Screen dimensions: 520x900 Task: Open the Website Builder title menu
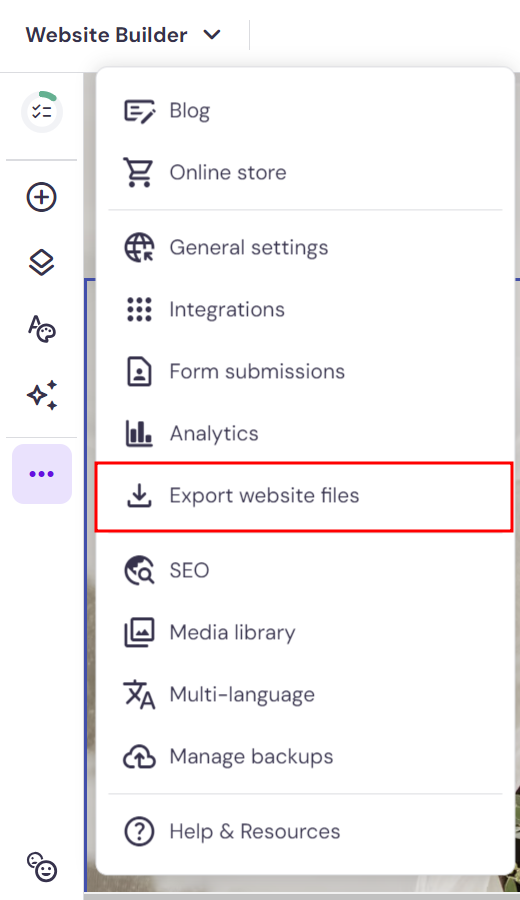click(106, 35)
